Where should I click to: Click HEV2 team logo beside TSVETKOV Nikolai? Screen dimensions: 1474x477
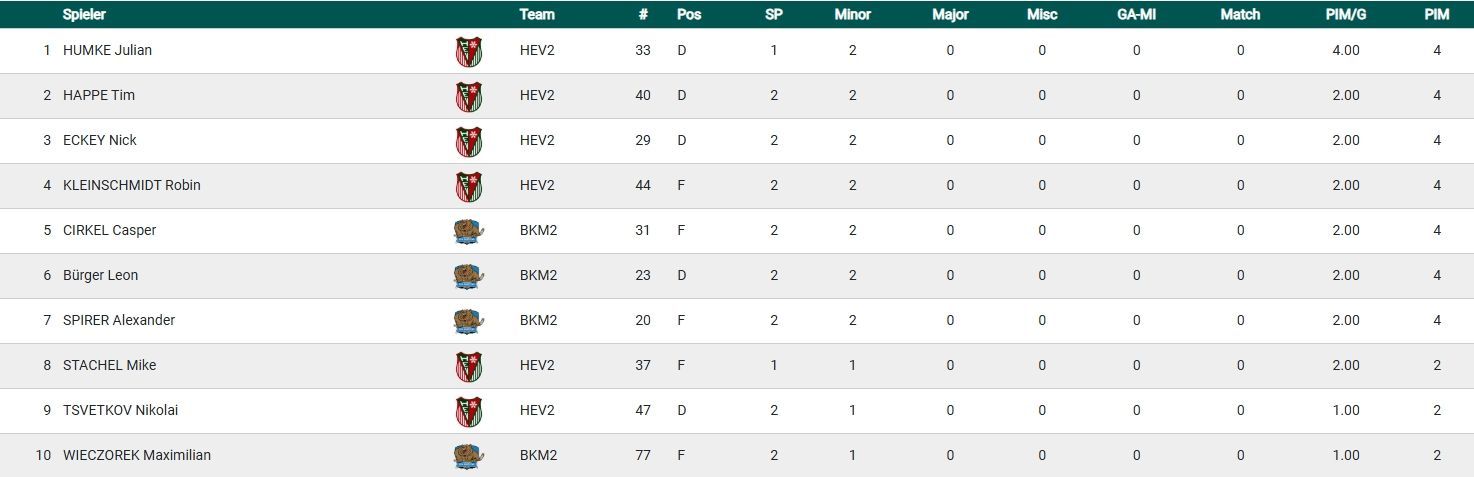[468, 411]
